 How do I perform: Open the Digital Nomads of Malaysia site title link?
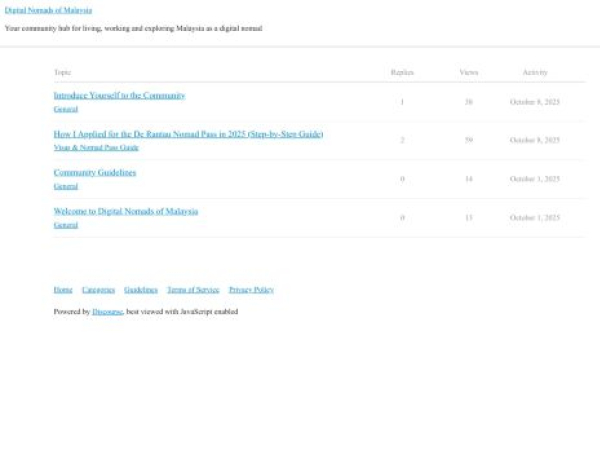(x=48, y=10)
